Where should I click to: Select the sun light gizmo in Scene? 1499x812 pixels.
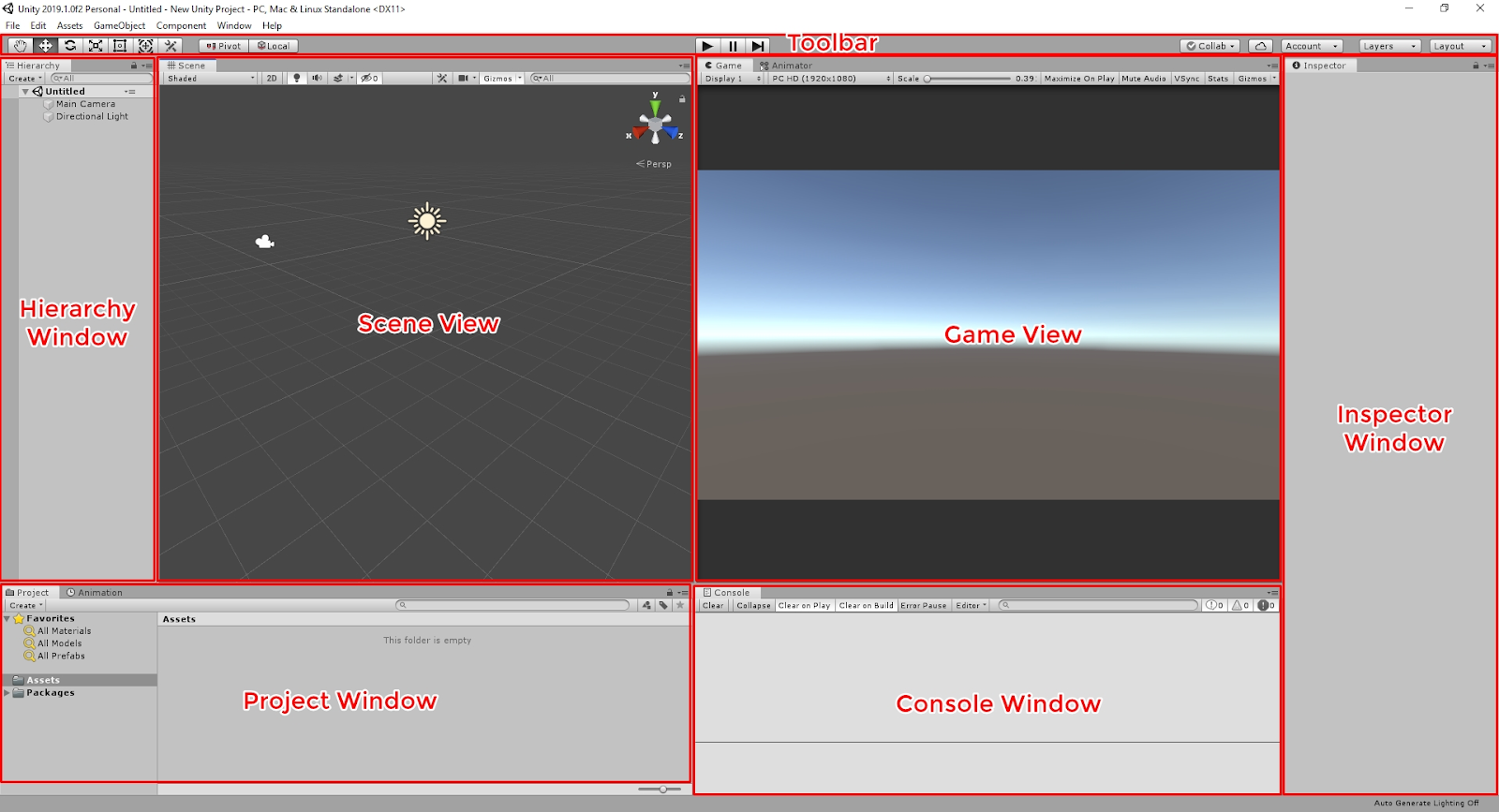pos(427,221)
